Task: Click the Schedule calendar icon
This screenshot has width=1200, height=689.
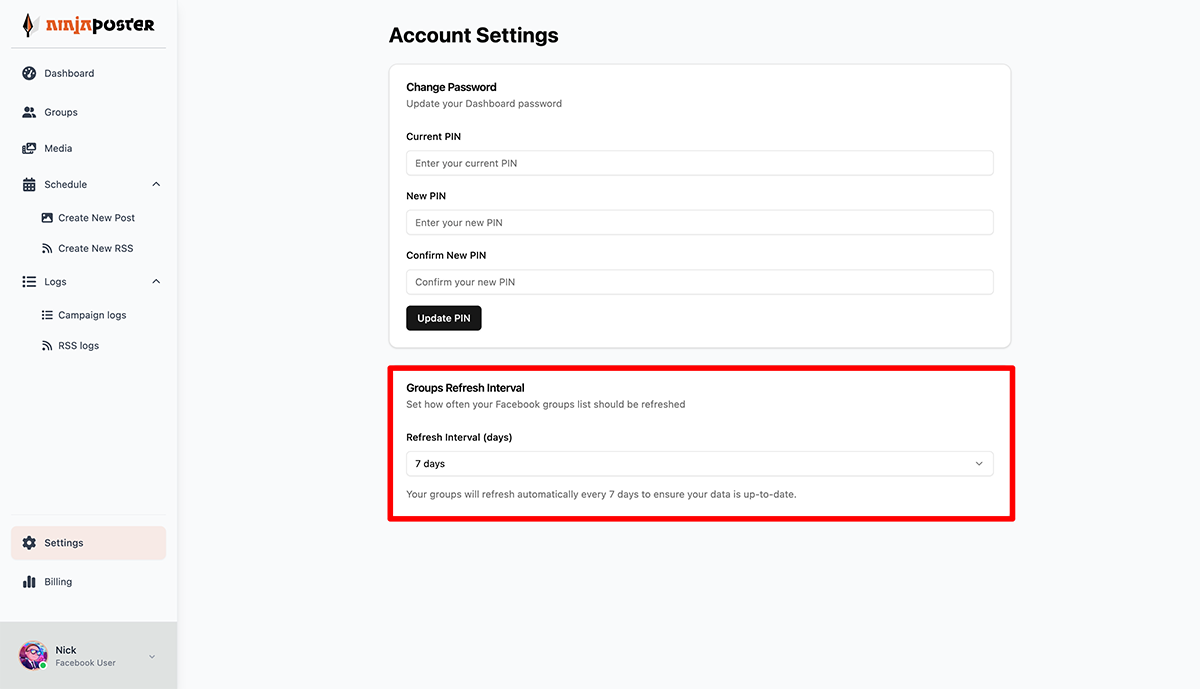Action: [x=29, y=184]
